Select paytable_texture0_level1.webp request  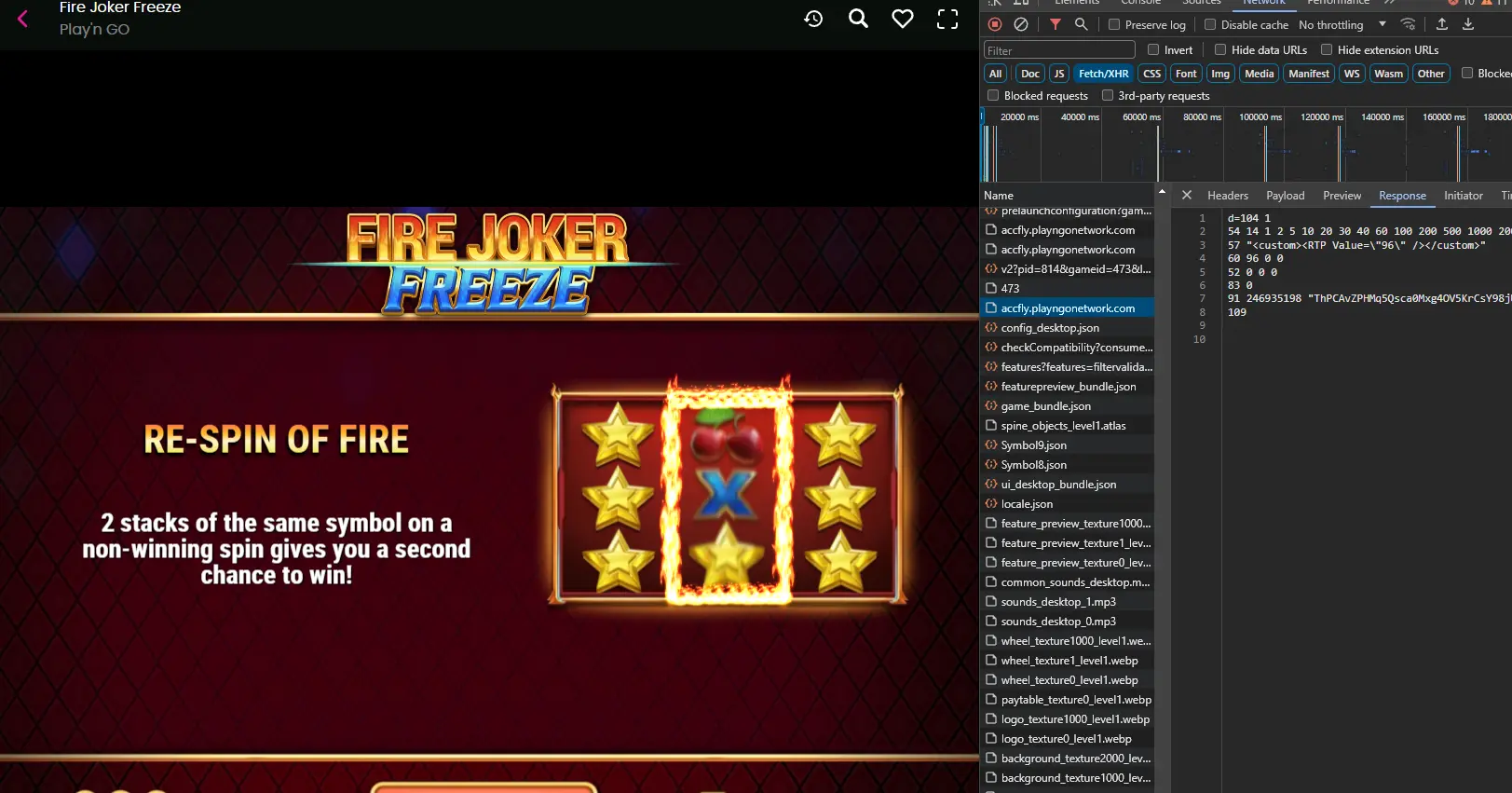[x=1069, y=700]
